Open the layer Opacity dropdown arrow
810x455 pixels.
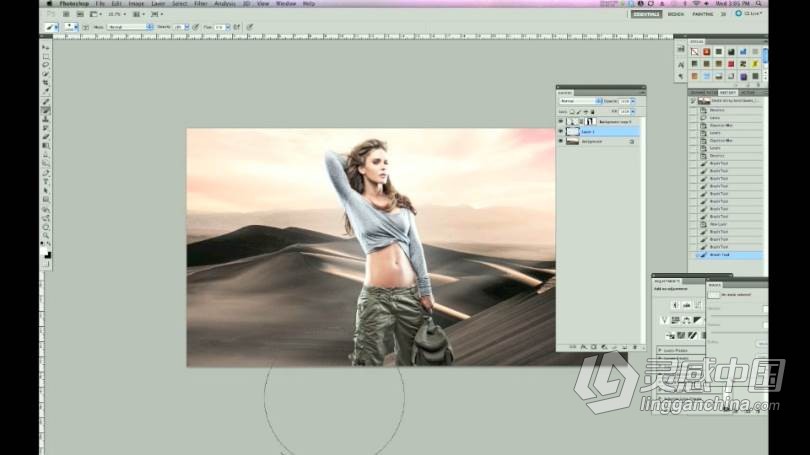tap(633, 101)
